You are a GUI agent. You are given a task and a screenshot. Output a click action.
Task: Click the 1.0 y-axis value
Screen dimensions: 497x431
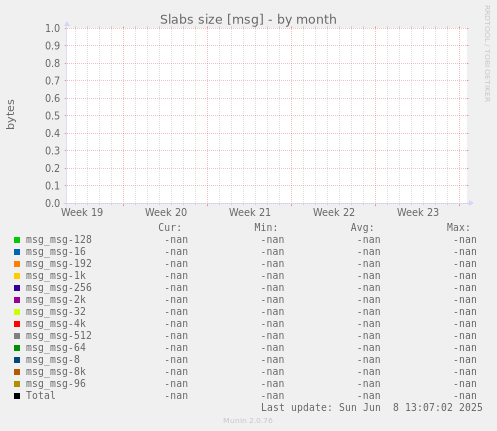53,28
